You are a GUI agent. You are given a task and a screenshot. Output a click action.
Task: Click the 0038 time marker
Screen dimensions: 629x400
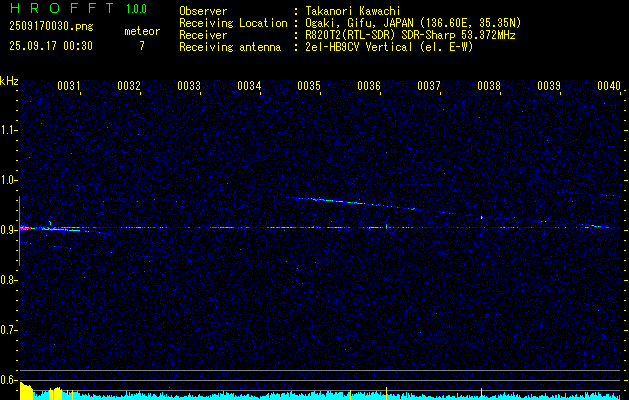[489, 87]
